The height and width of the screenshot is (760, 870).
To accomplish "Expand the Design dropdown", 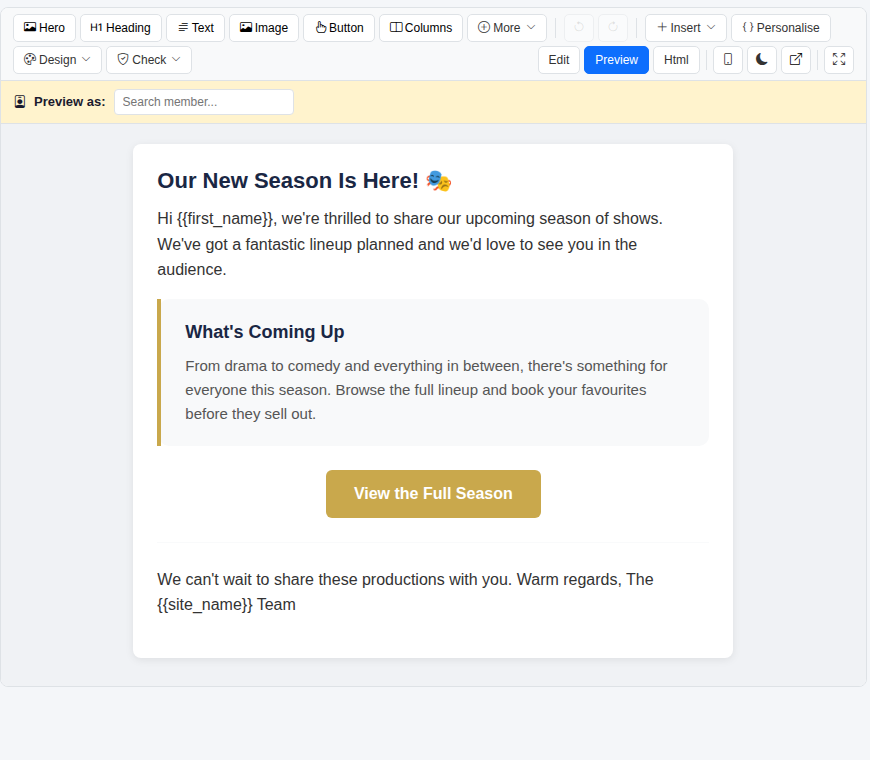I will coord(57,60).
